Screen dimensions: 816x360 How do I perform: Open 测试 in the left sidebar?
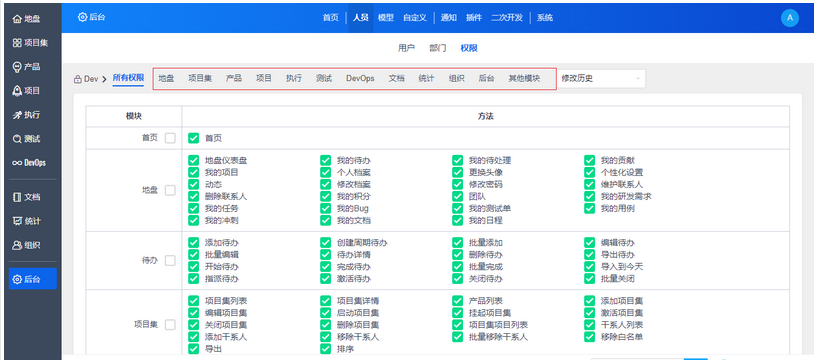click(x=27, y=138)
